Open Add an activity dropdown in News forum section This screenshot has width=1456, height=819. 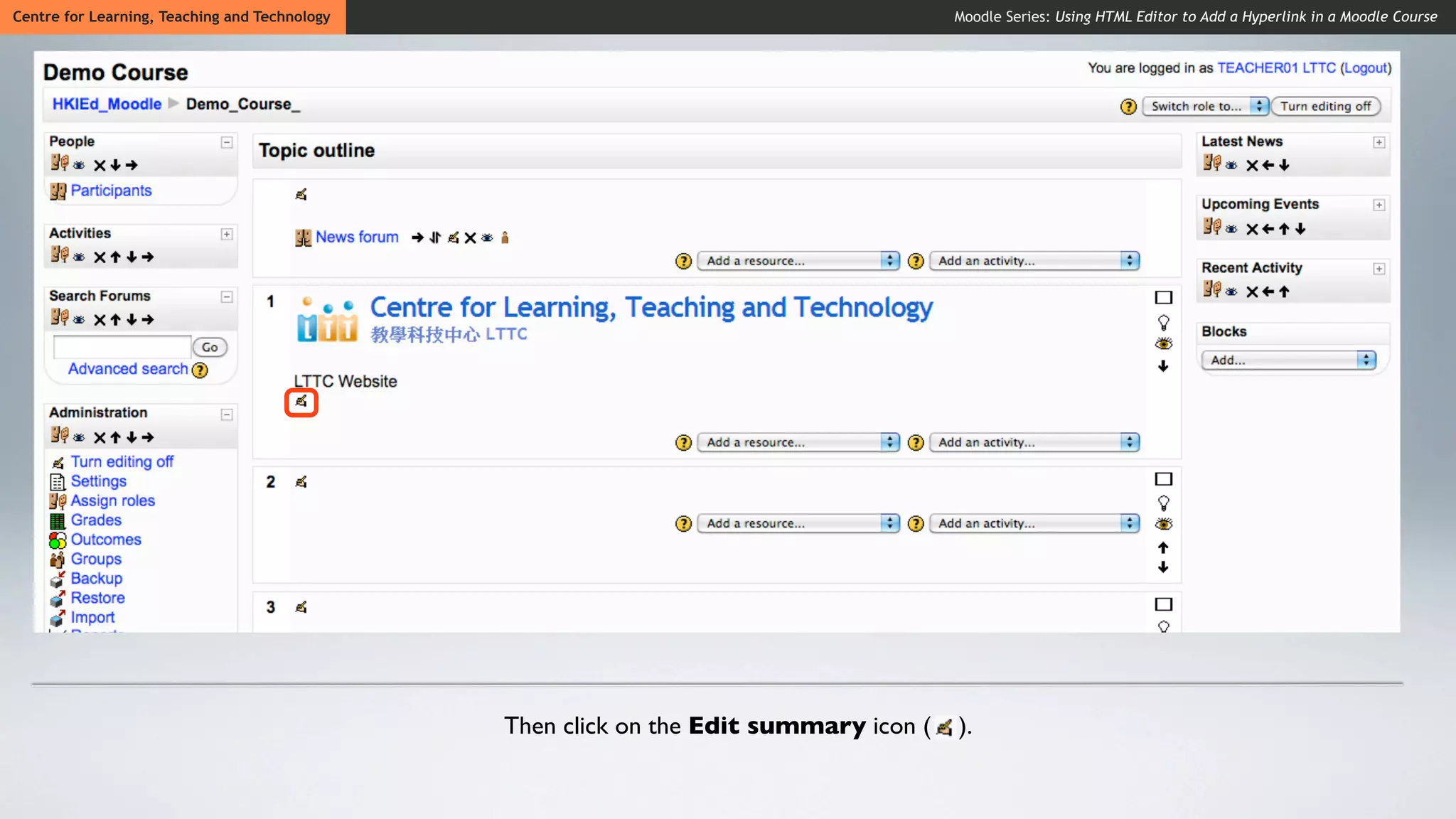point(1034,261)
